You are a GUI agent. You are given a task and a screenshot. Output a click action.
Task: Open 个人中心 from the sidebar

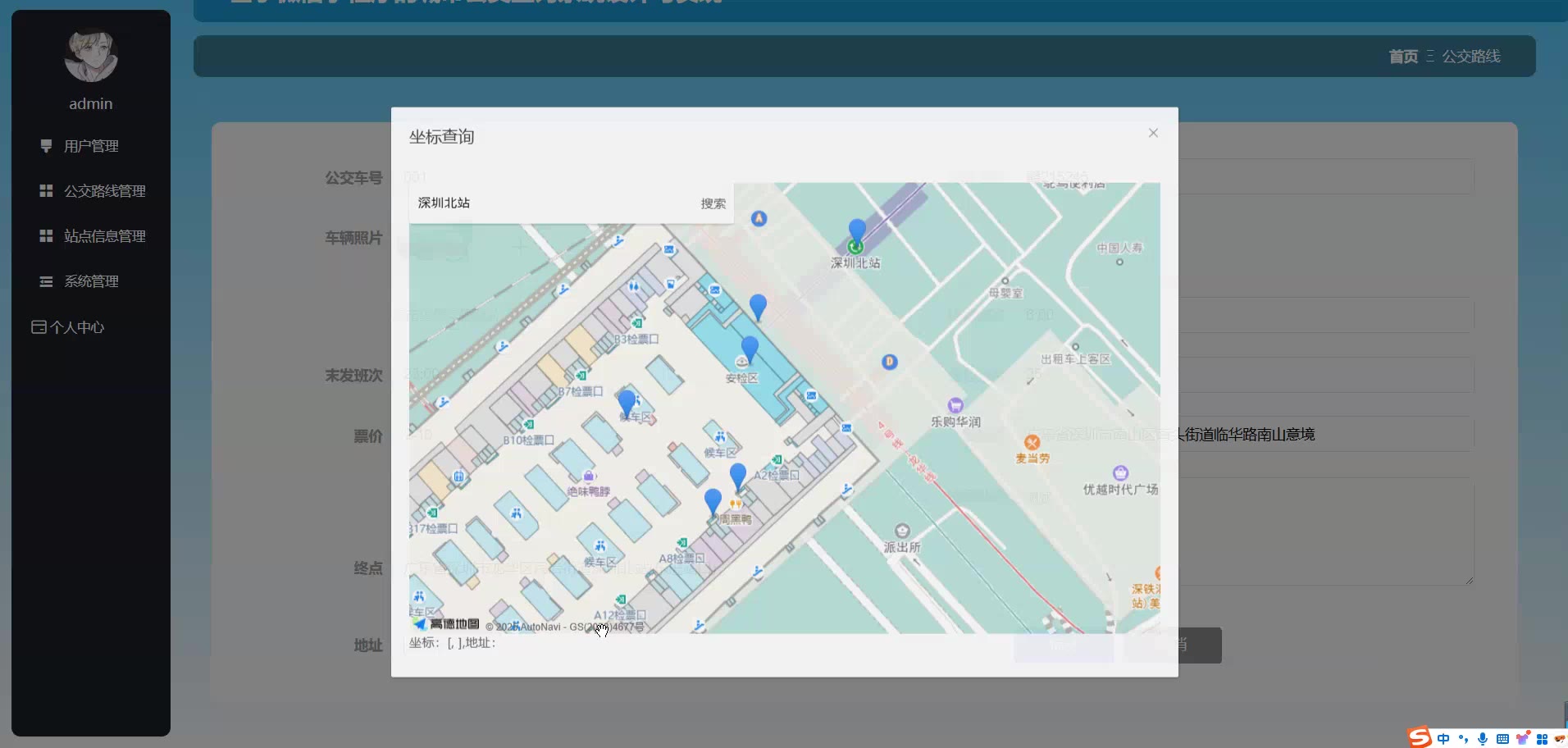click(76, 327)
